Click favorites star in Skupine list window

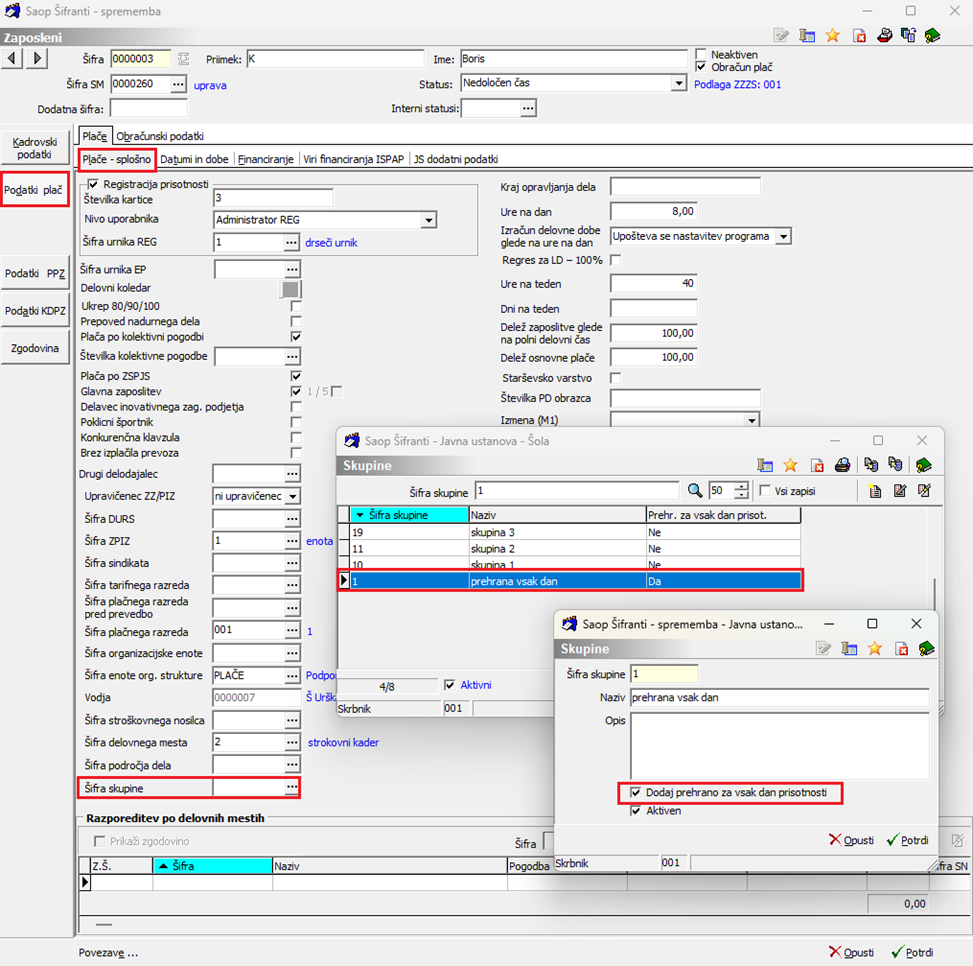coord(791,465)
